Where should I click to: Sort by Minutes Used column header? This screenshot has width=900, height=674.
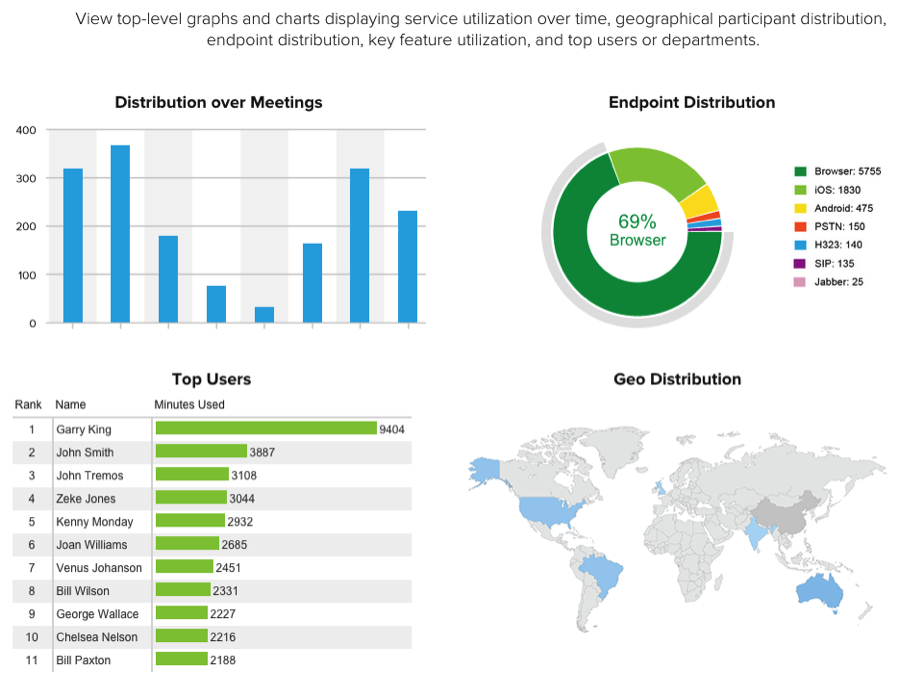(189, 405)
